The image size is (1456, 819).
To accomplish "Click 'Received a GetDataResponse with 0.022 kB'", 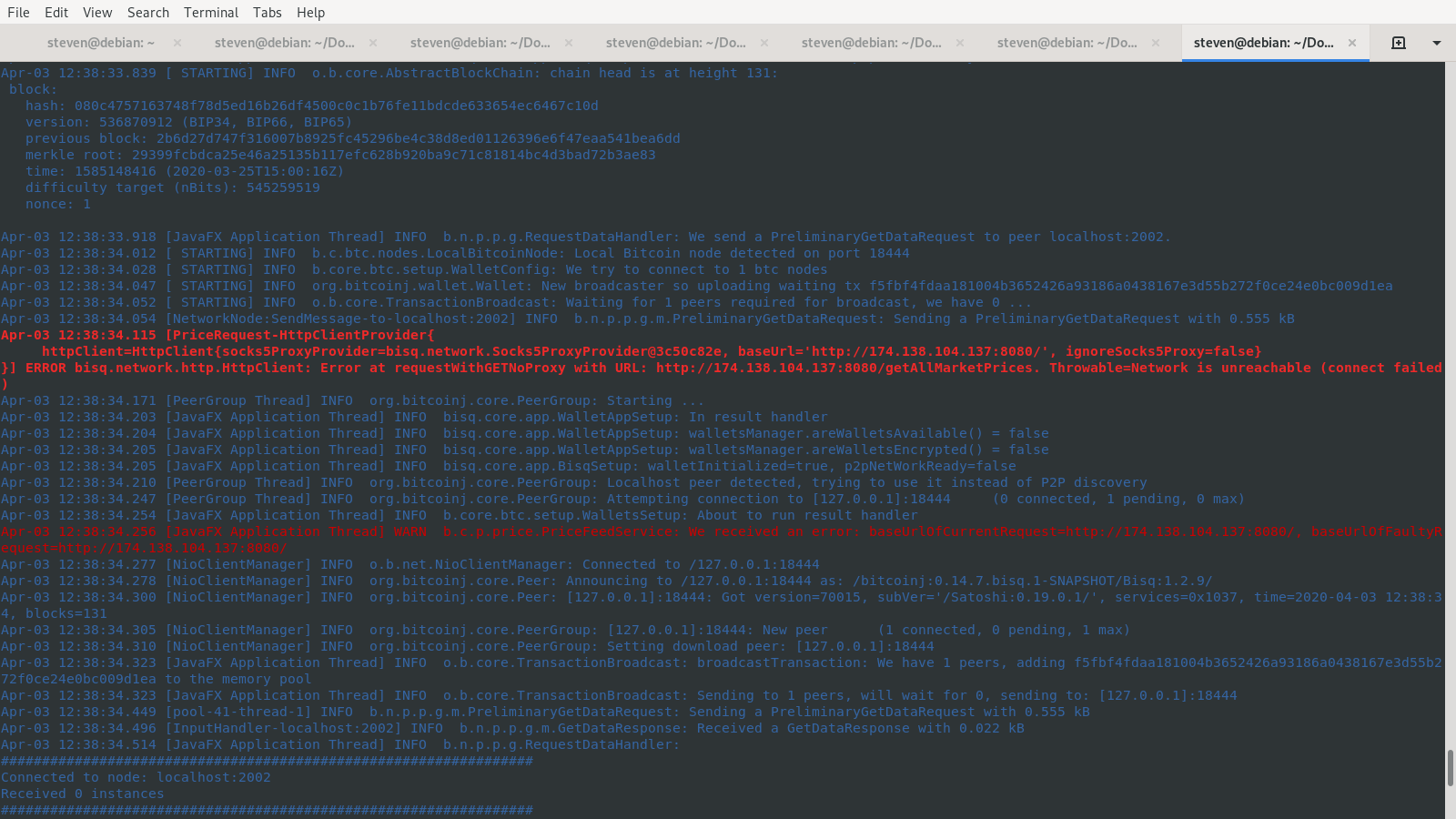I will click(861, 728).
